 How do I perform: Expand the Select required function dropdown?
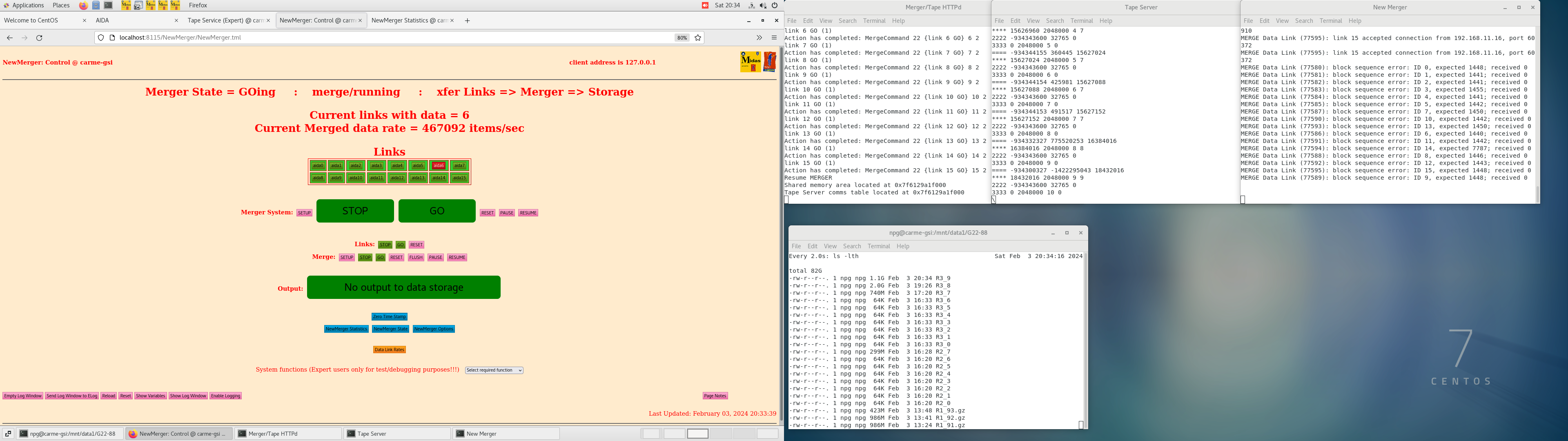click(494, 370)
